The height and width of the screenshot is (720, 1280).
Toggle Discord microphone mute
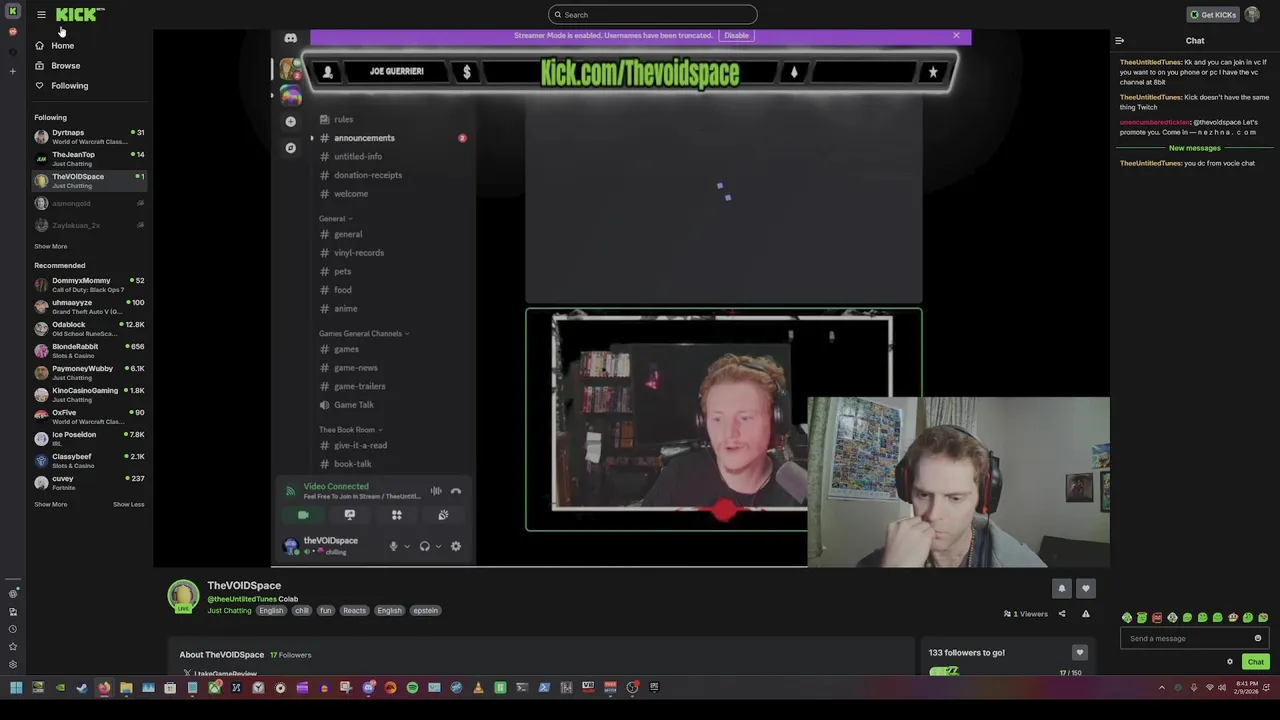pyautogui.click(x=393, y=546)
